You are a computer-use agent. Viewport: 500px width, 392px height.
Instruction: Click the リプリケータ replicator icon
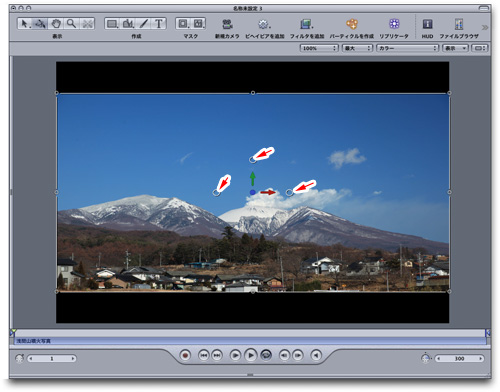pyautogui.click(x=394, y=24)
